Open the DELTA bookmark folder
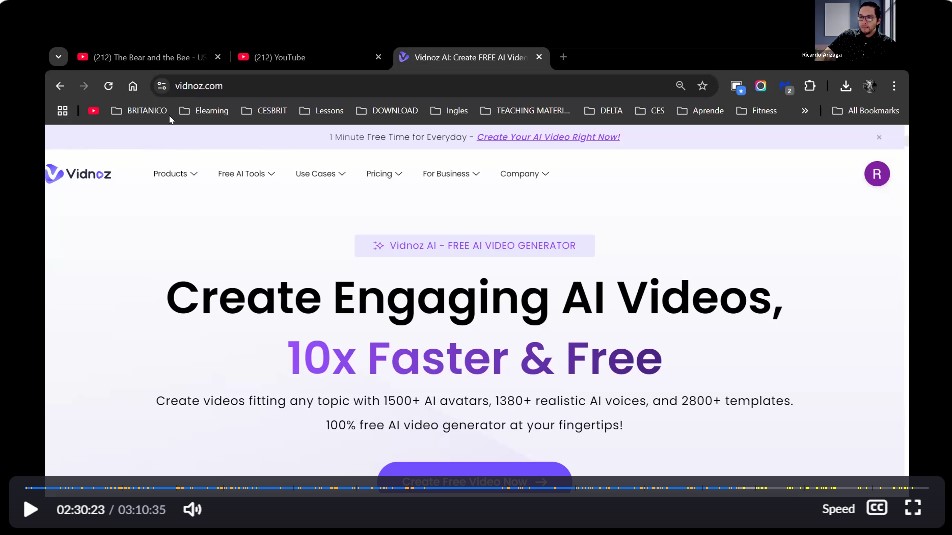 coord(604,111)
